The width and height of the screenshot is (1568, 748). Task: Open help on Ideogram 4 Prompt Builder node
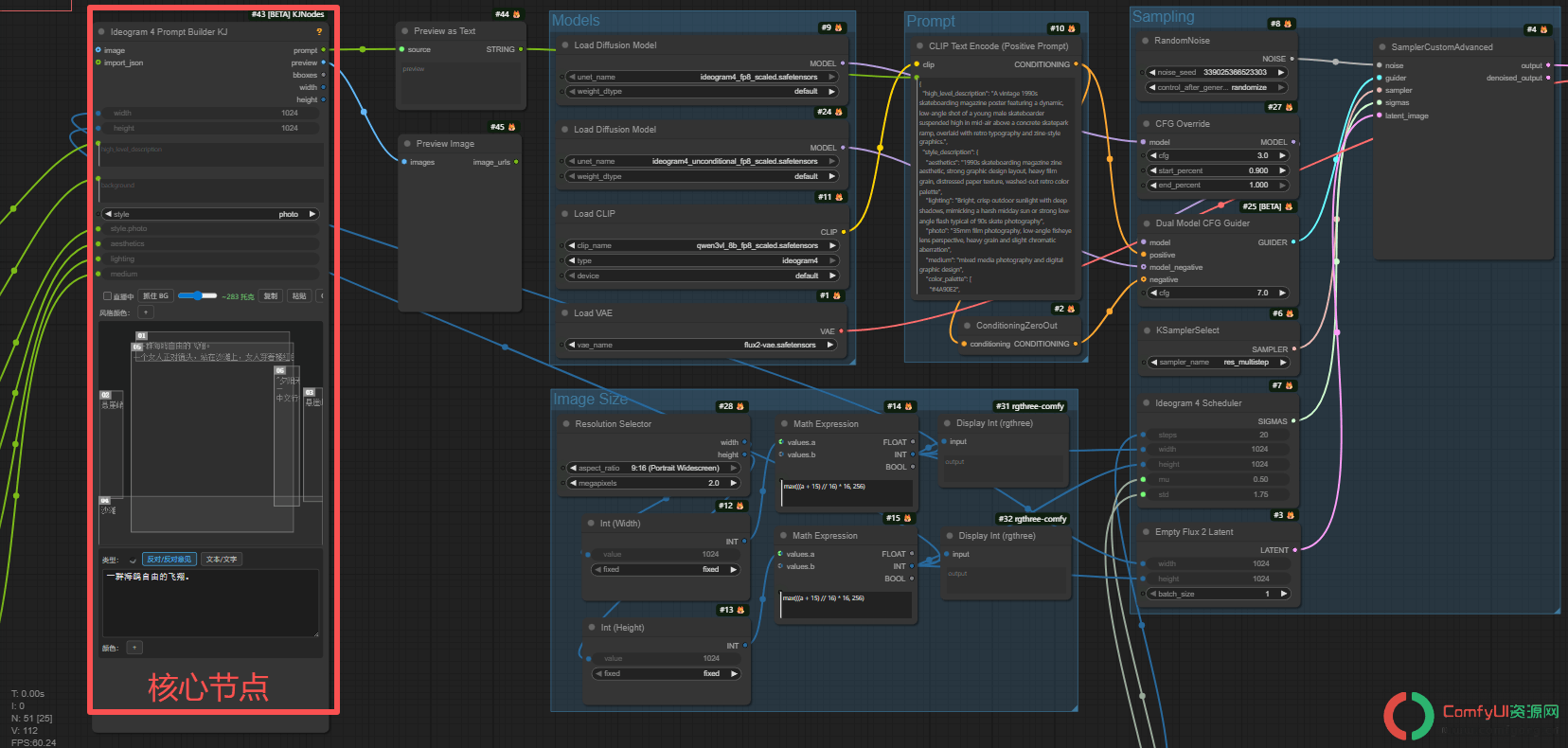pyautogui.click(x=319, y=32)
